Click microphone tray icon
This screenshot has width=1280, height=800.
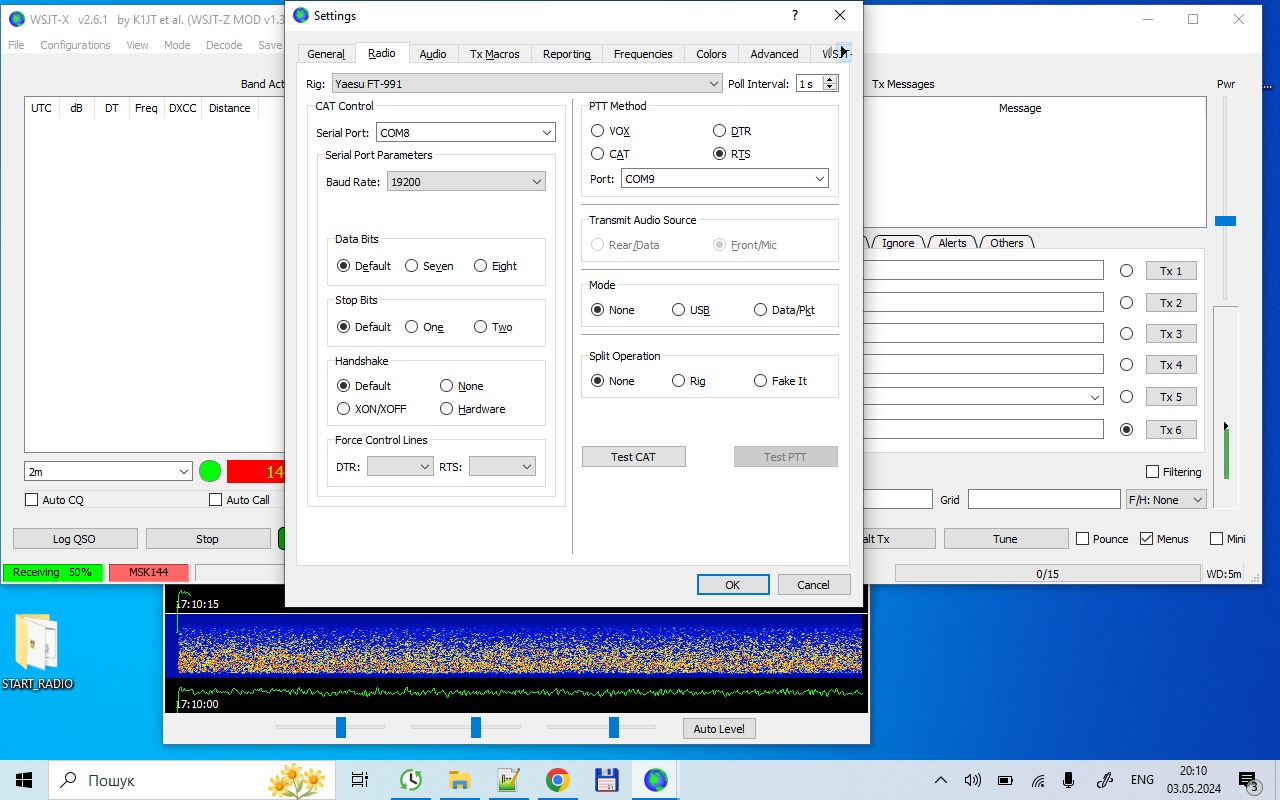tap(1069, 780)
